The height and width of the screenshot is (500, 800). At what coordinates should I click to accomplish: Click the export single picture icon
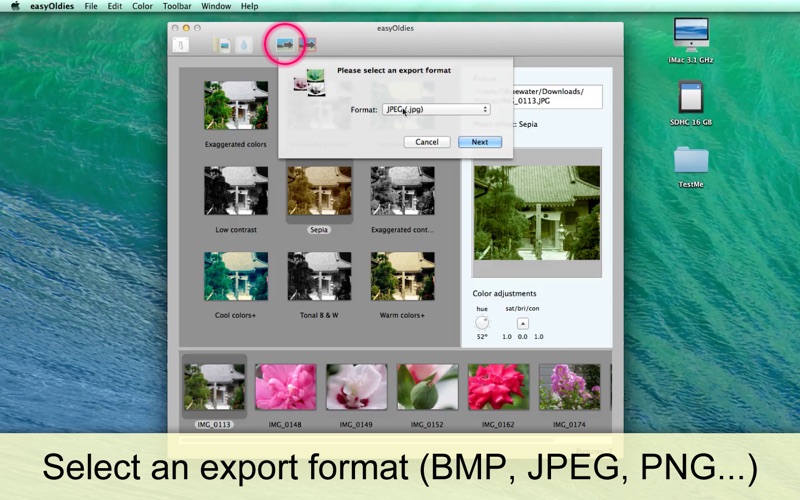pyautogui.click(x=285, y=44)
